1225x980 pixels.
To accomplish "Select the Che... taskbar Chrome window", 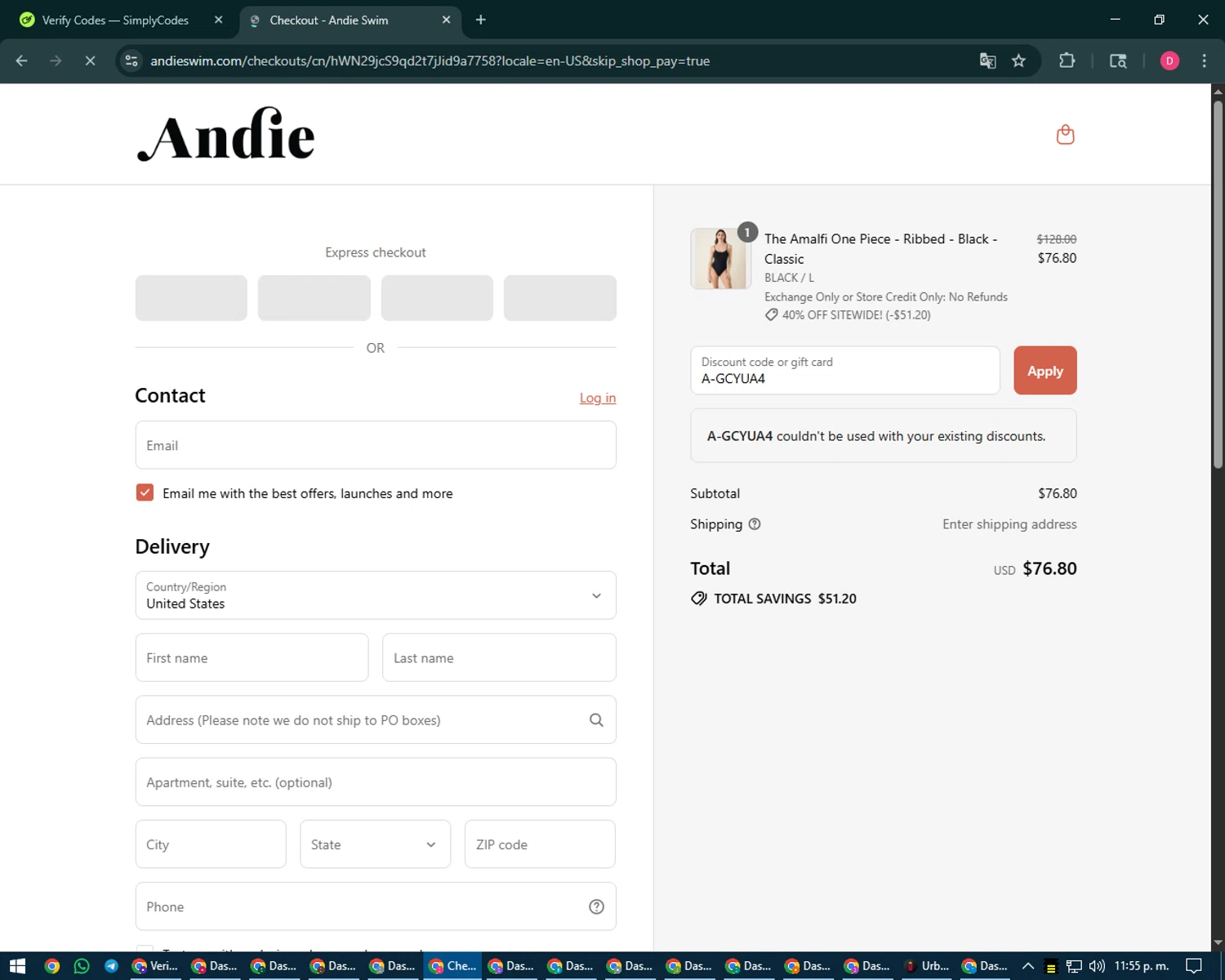I will [452, 966].
